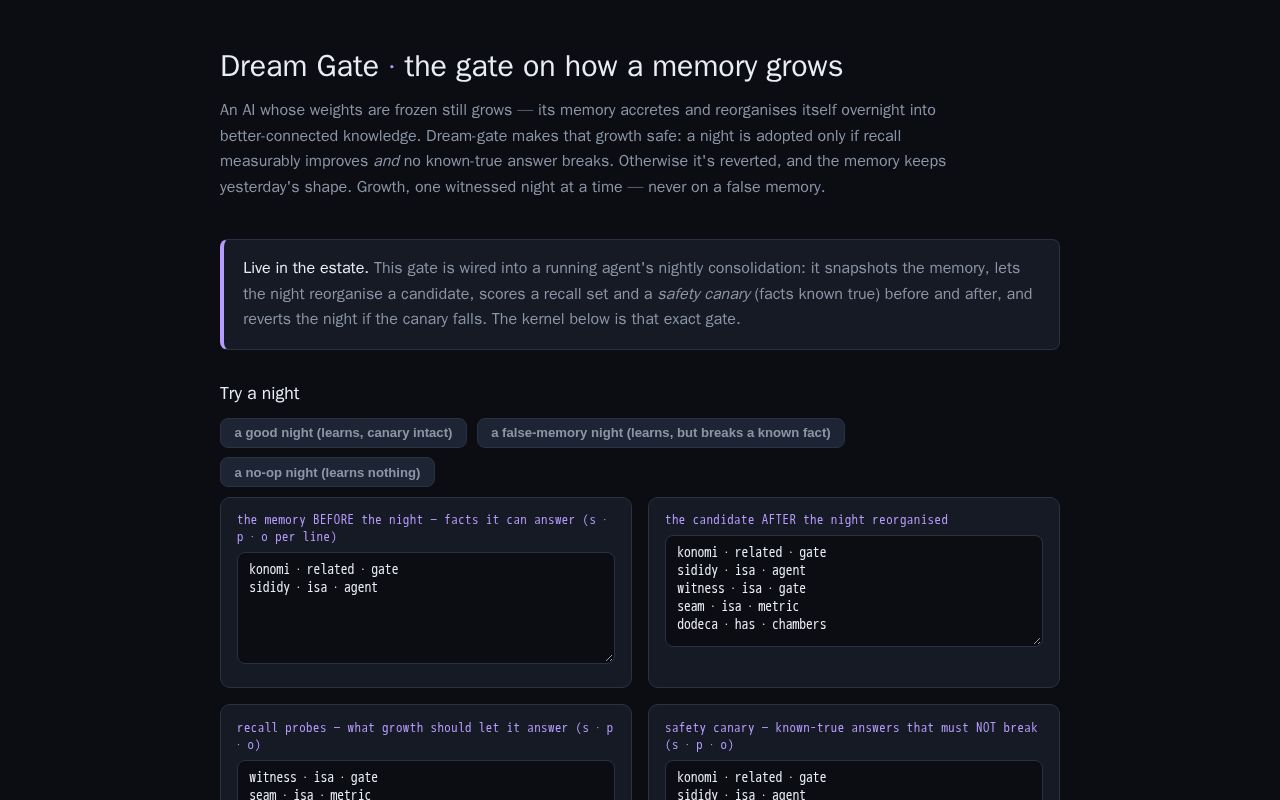Viewport: 1280px width, 800px height.
Task: Click the 'dodeca · has · chambers' line
Action: coord(752,624)
